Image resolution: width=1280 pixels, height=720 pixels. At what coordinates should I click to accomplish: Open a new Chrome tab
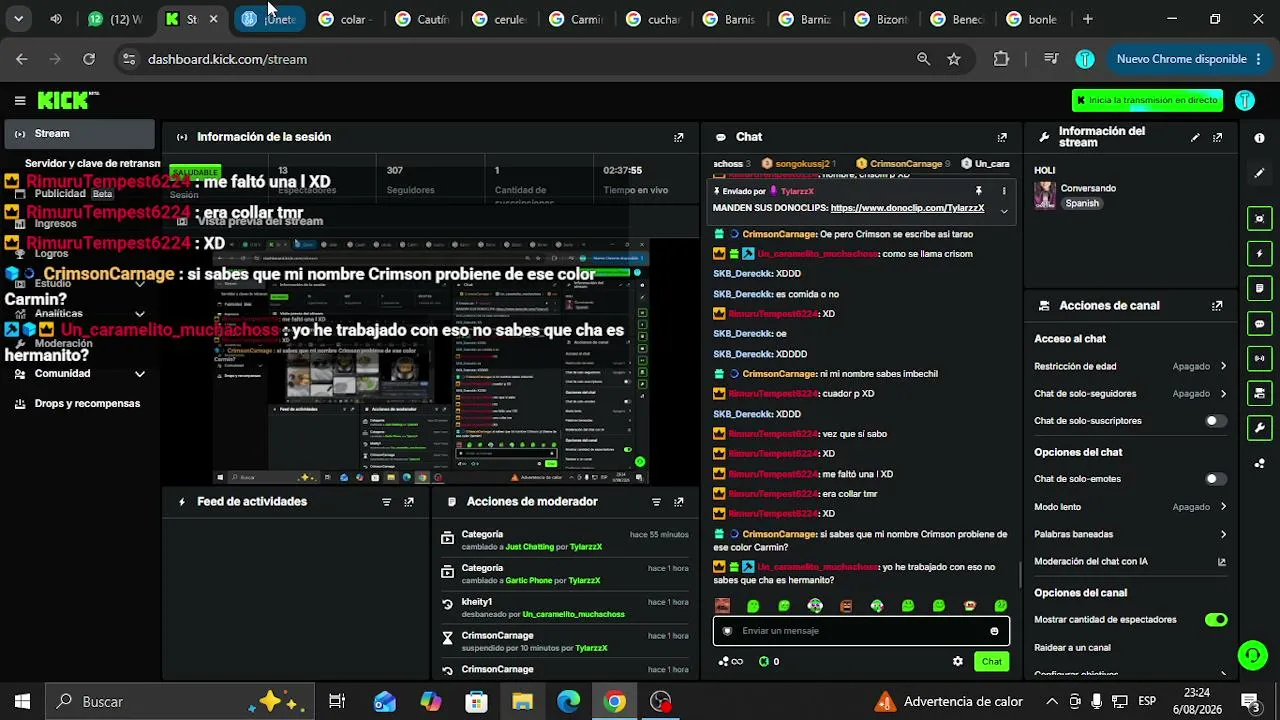[1088, 19]
